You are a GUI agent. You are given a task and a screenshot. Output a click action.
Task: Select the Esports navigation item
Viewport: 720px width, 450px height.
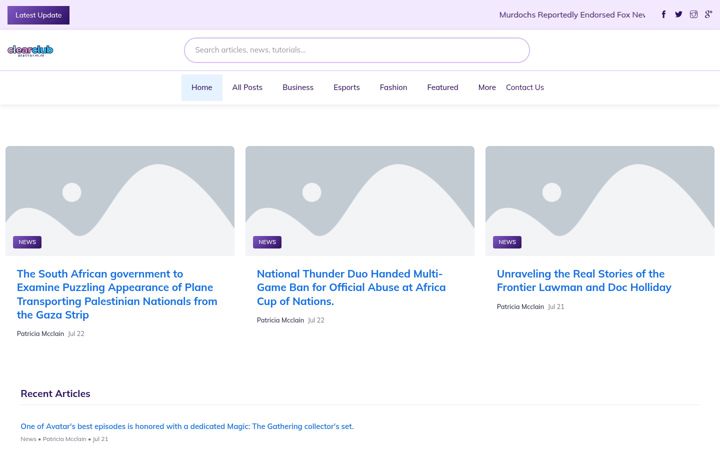pyautogui.click(x=346, y=87)
